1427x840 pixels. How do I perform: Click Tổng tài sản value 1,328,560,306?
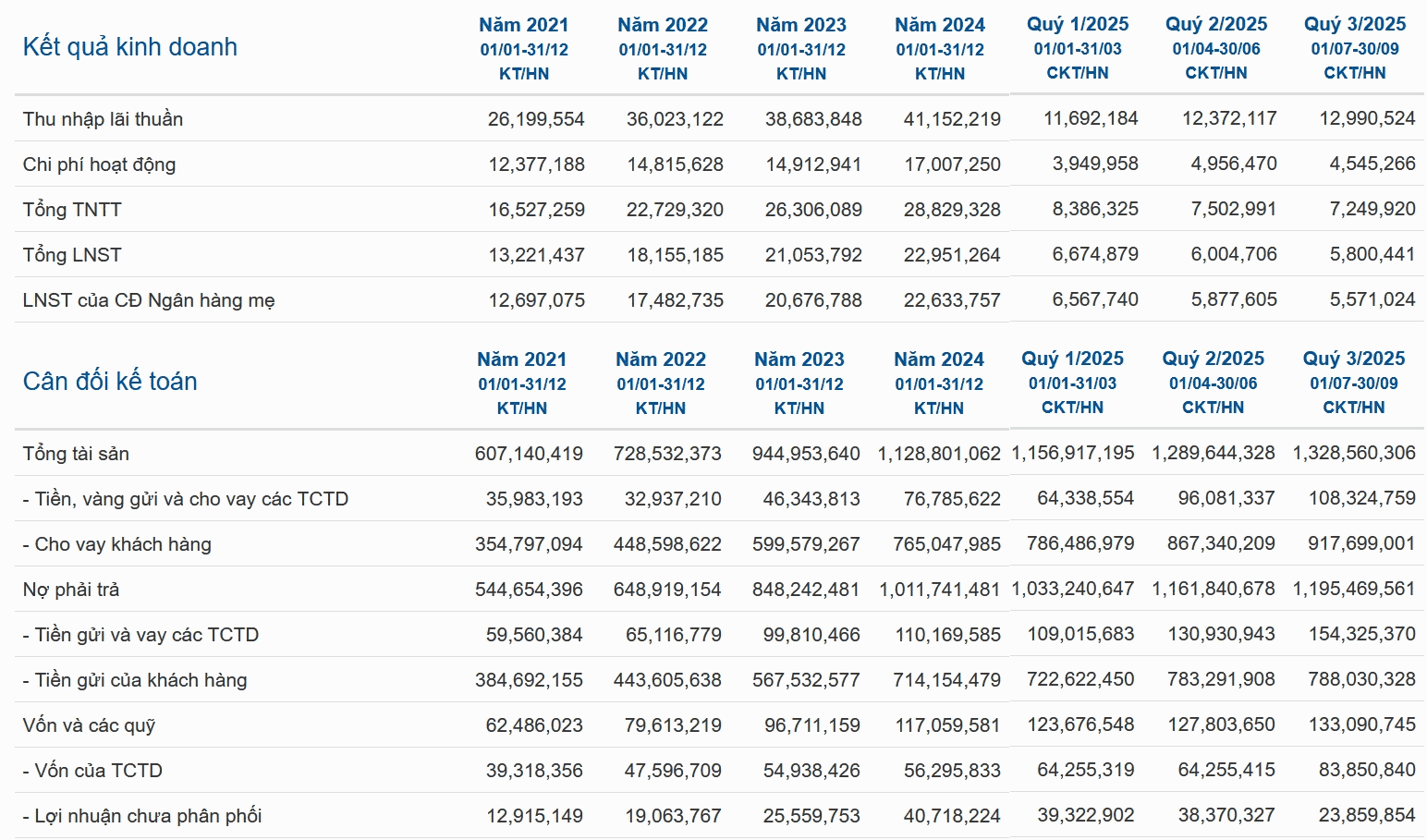(x=1354, y=453)
